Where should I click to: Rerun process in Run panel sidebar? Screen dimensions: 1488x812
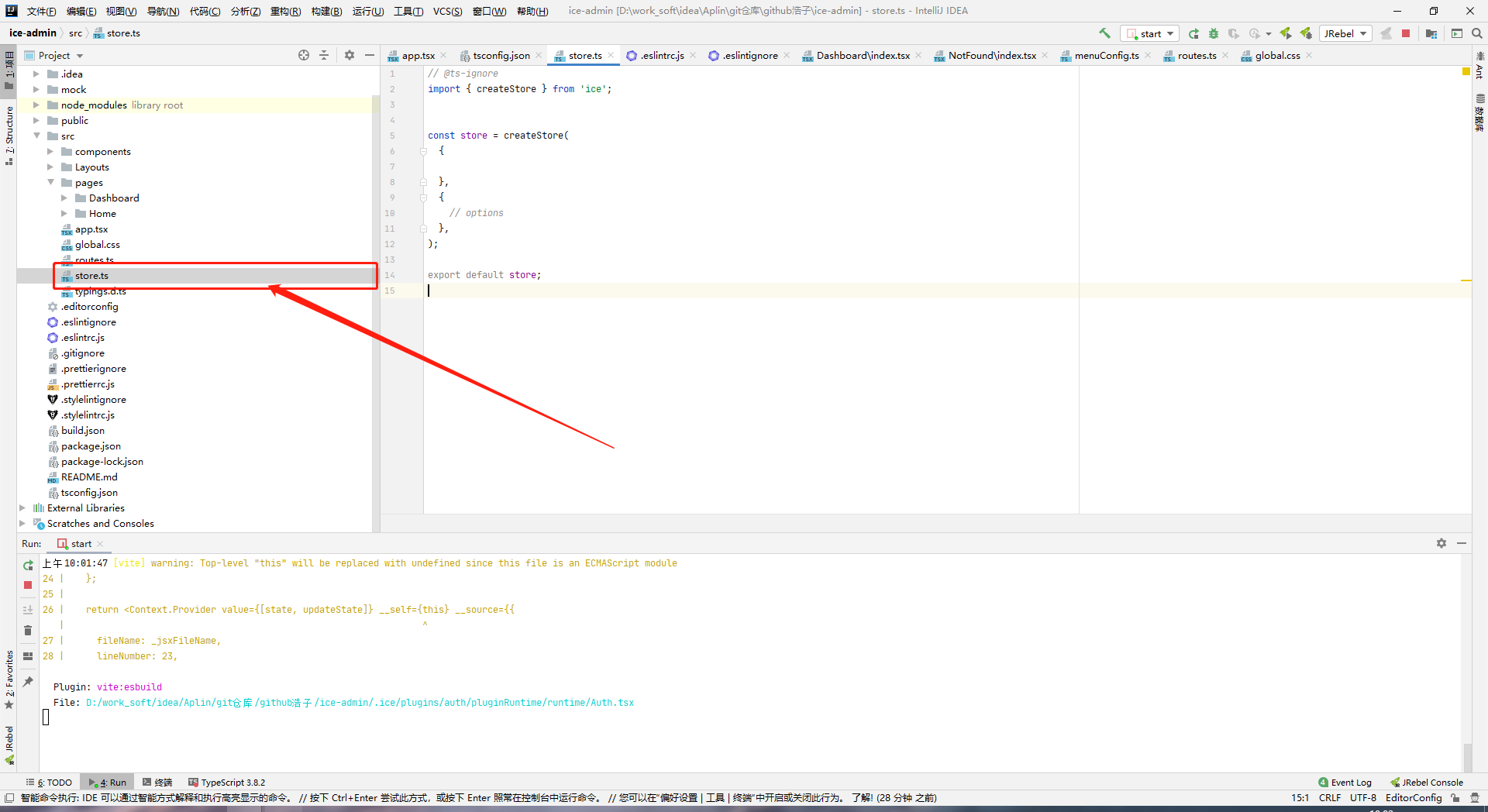coord(28,566)
